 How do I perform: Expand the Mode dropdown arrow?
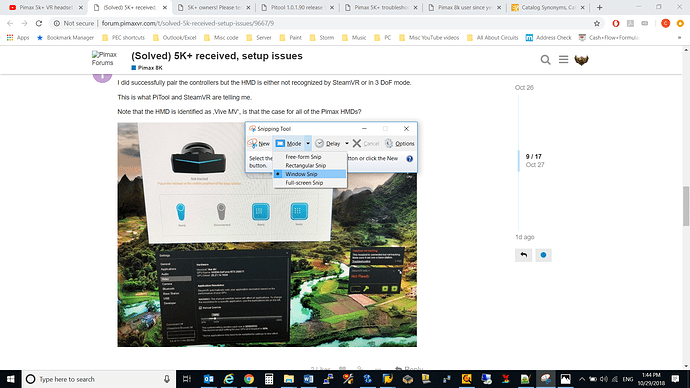pyautogui.click(x=308, y=143)
